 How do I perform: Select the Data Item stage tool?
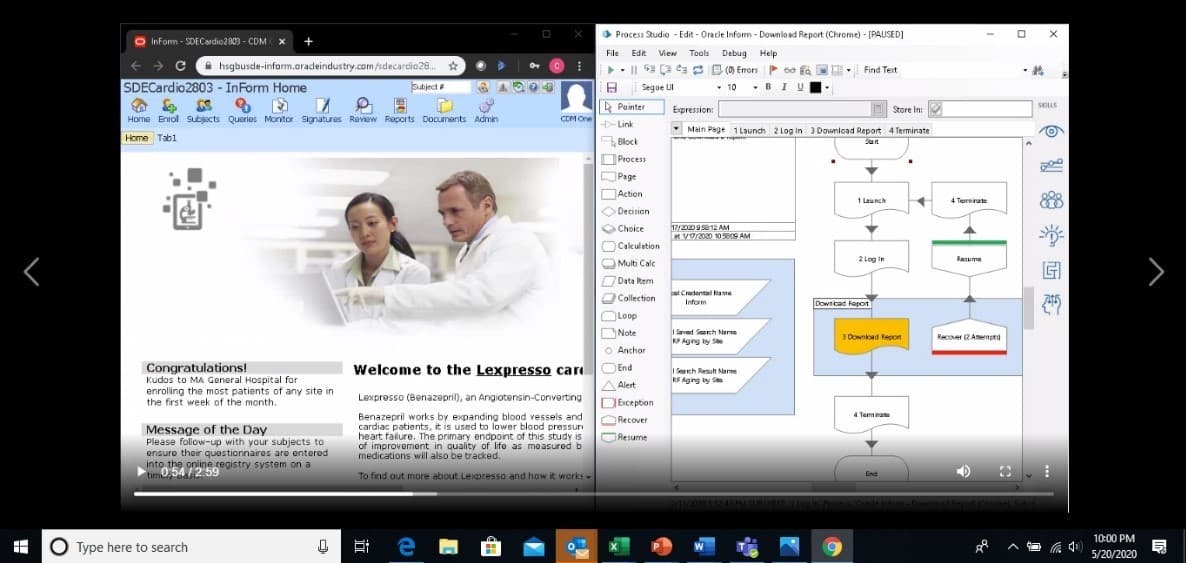coord(628,281)
